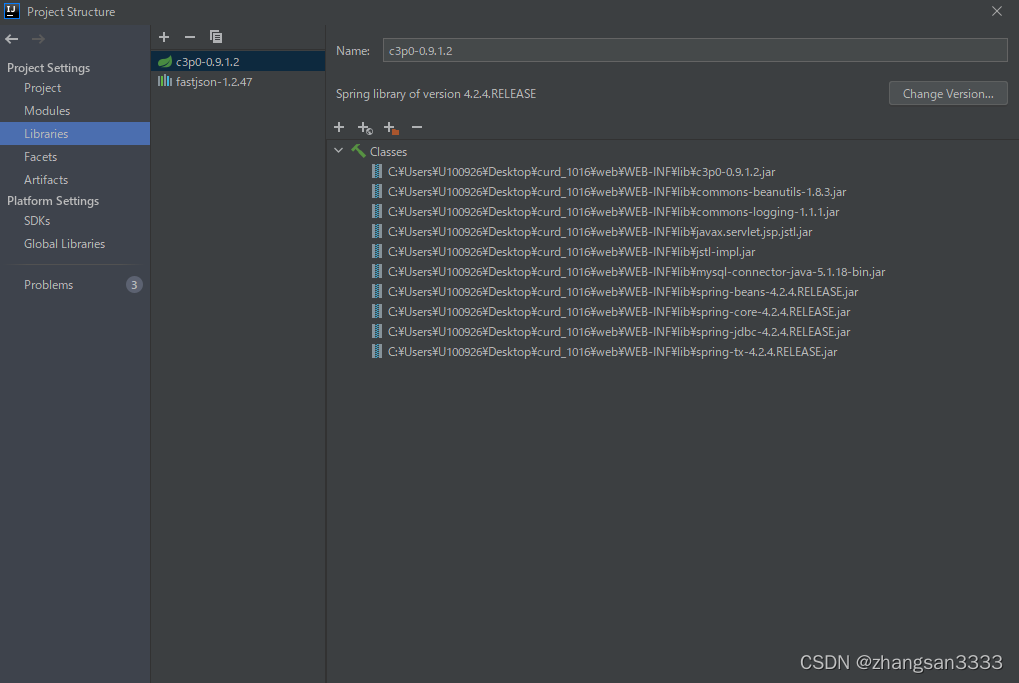Click the IntelliJ logo in title bar
Screen dimensions: 1019x683
pos(12,11)
